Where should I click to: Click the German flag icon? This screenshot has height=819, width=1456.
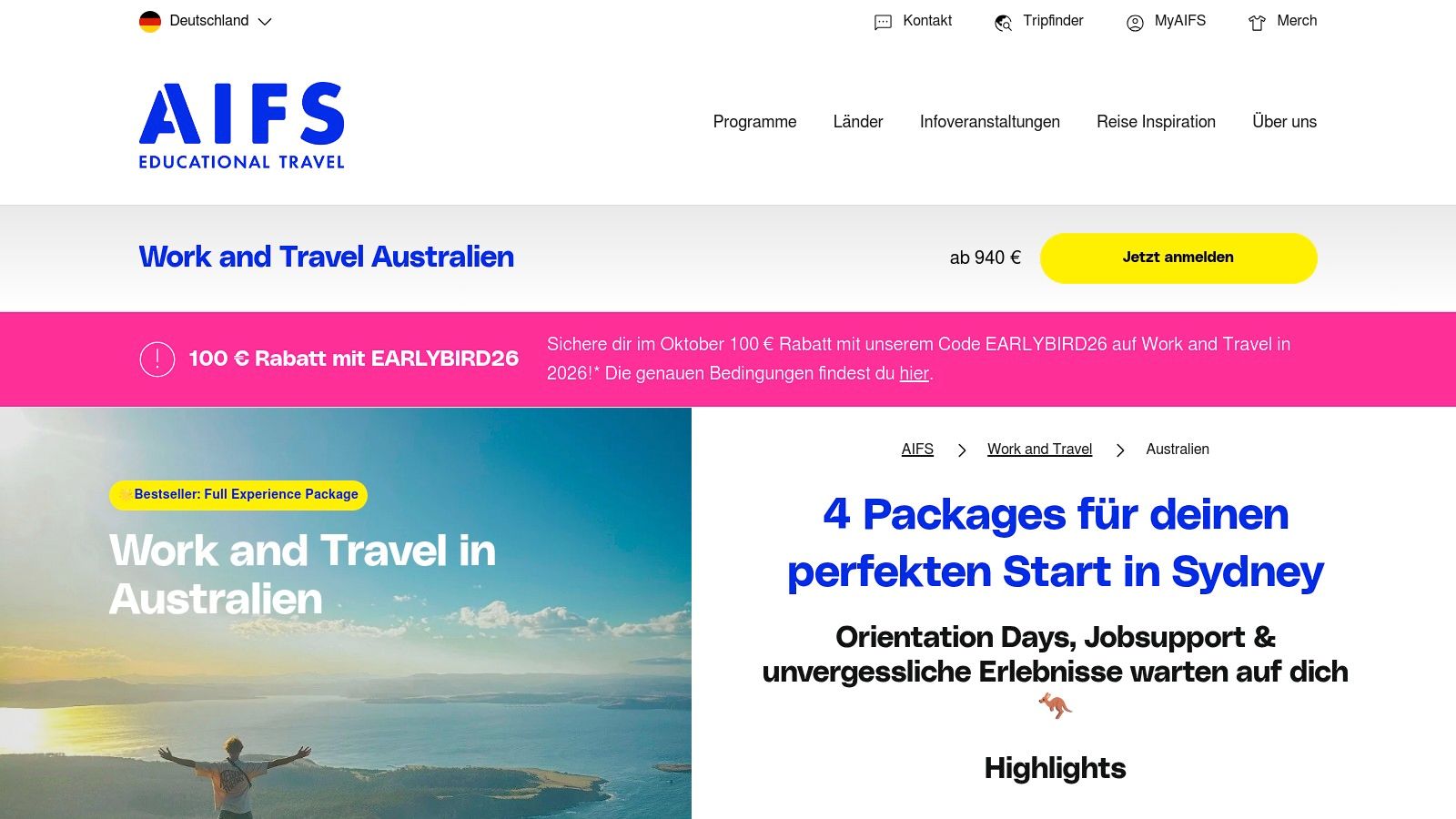[150, 21]
